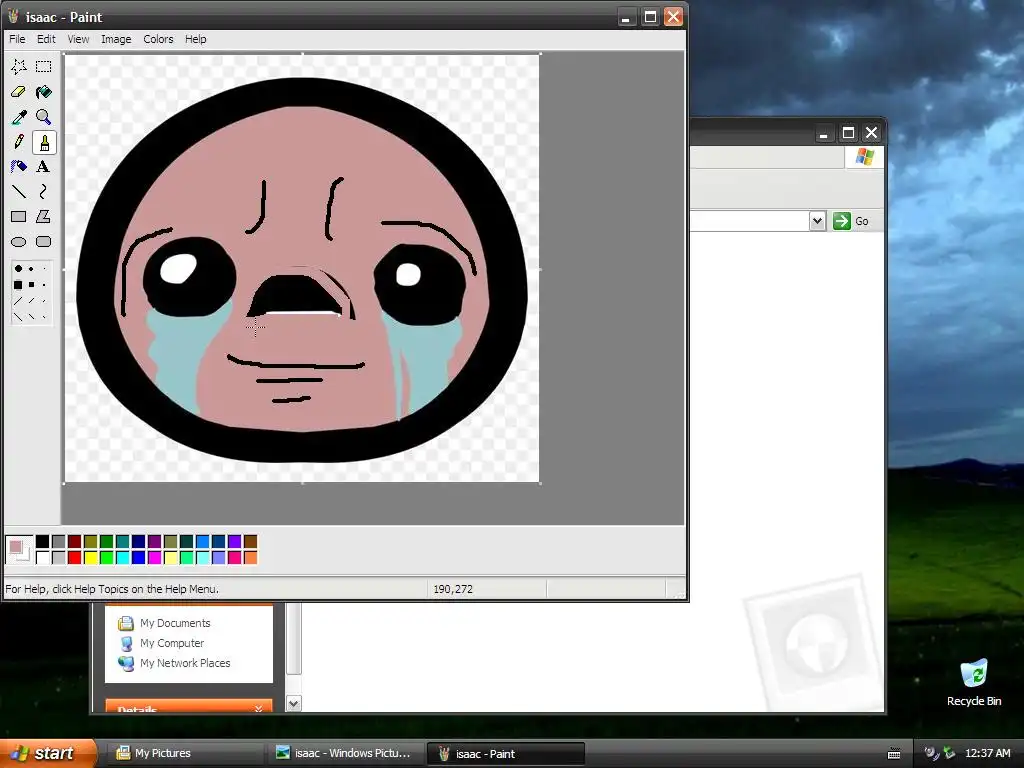Select the Magnifier tool
The image size is (1024, 768).
(44, 117)
